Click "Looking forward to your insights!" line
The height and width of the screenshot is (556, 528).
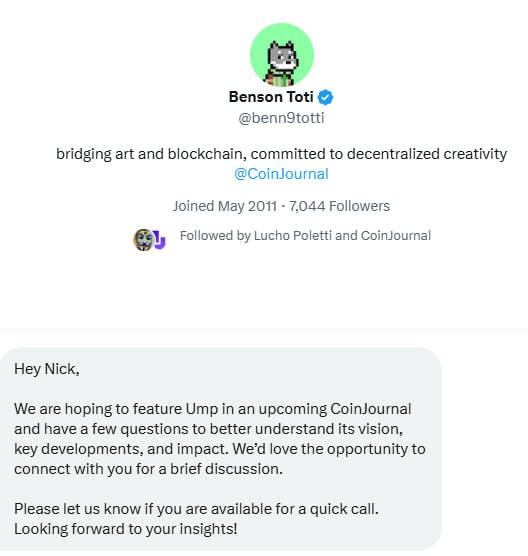(126, 529)
